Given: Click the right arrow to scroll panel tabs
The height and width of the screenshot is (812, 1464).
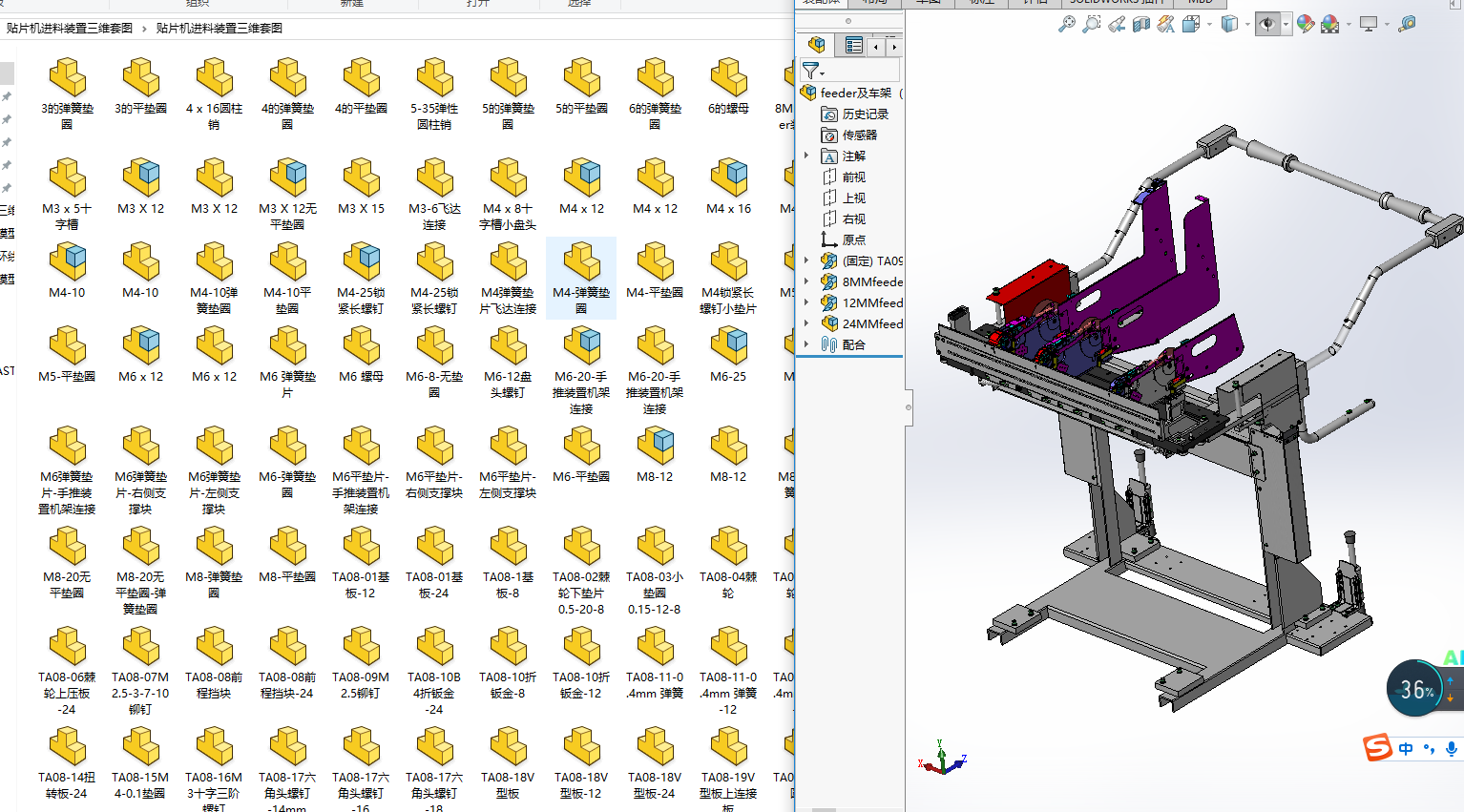Looking at the screenshot, I should (894, 46).
